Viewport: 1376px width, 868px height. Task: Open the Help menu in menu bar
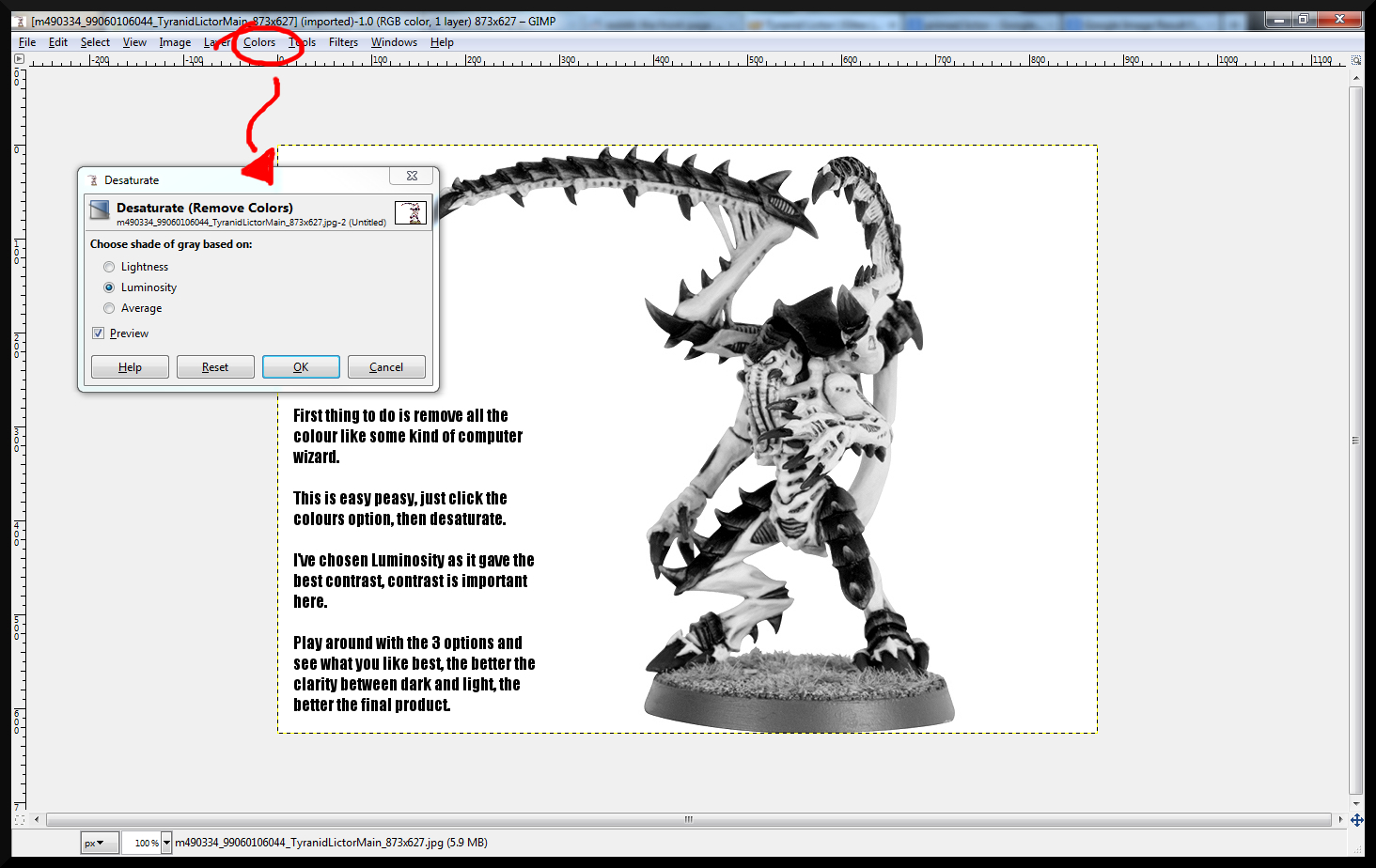pyautogui.click(x=442, y=42)
